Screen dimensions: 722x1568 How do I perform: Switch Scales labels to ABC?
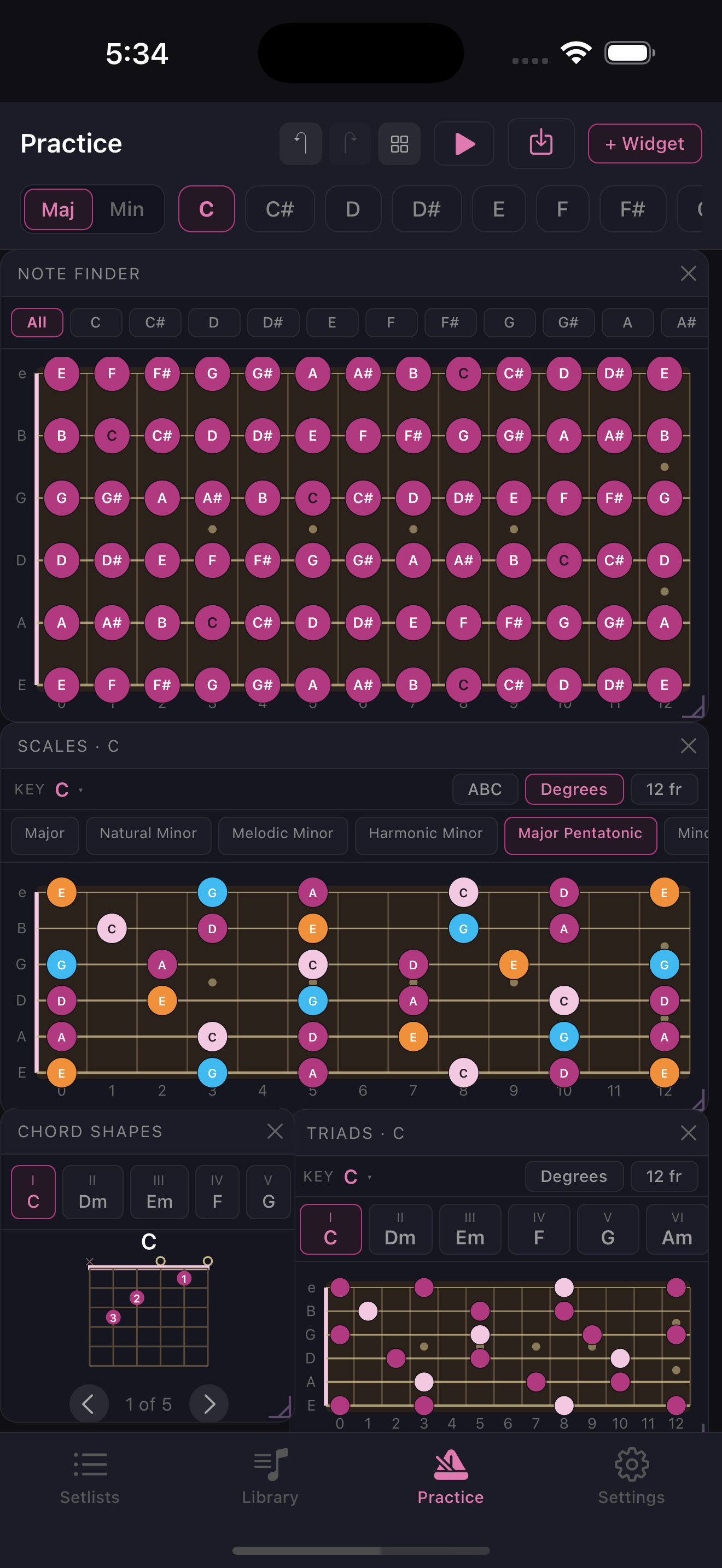[x=485, y=789]
